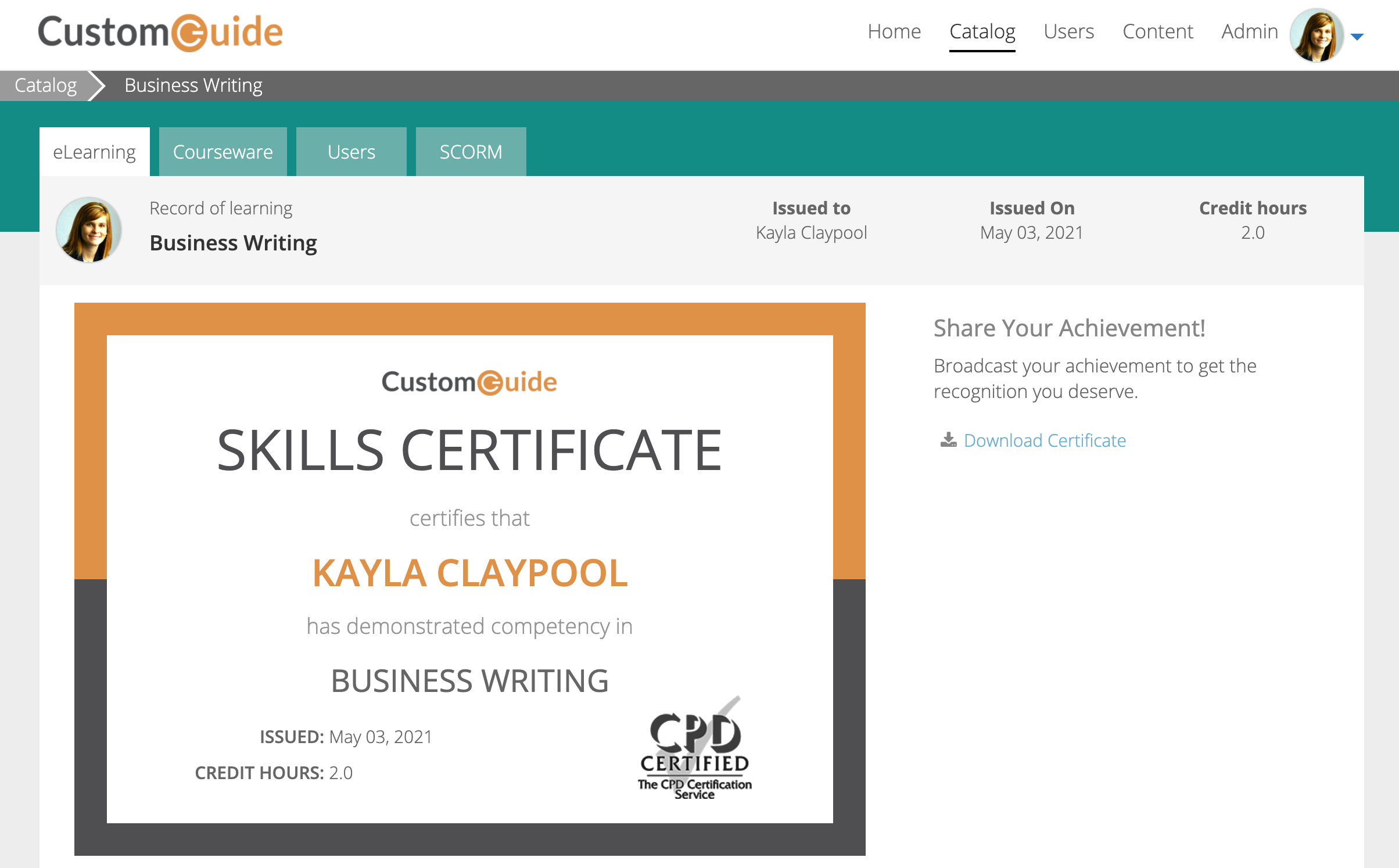This screenshot has height=868, width=1399.
Task: Switch to the Courseware tab
Action: point(223,152)
